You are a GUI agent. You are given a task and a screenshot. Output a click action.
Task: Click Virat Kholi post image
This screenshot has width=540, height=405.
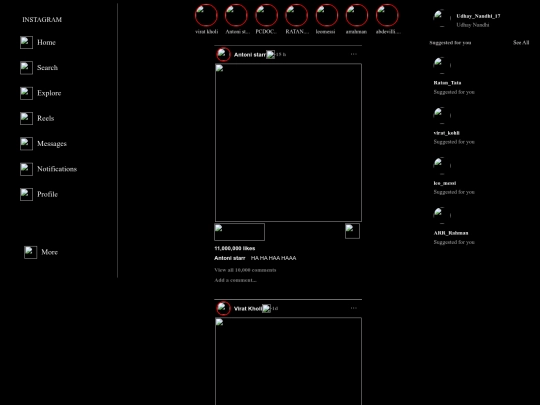[x=288, y=361]
